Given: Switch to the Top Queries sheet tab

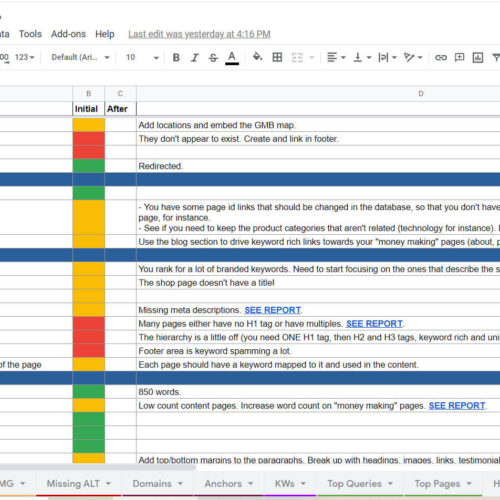Looking at the screenshot, I should coord(354,483).
